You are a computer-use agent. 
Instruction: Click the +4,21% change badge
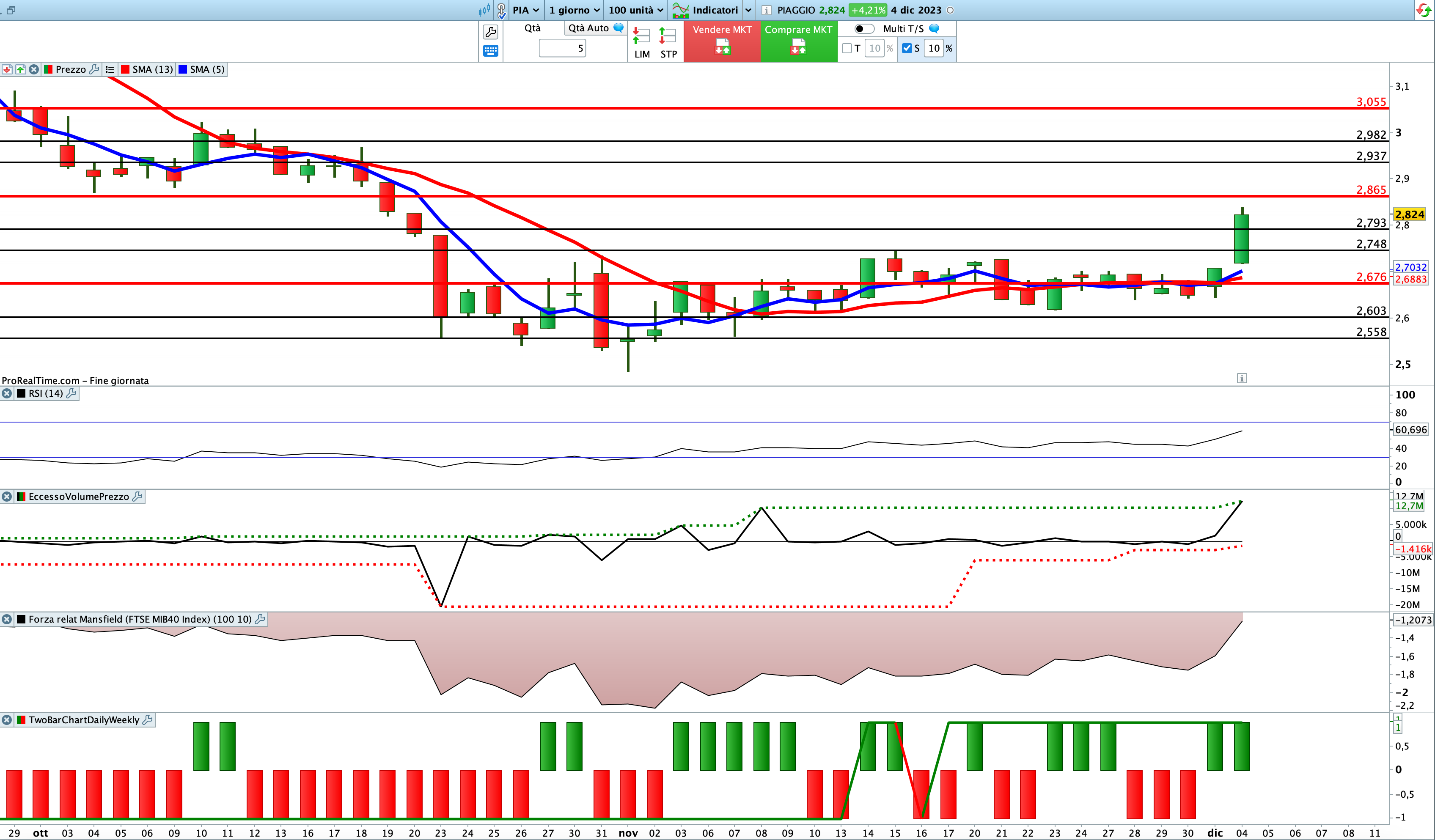point(868,10)
